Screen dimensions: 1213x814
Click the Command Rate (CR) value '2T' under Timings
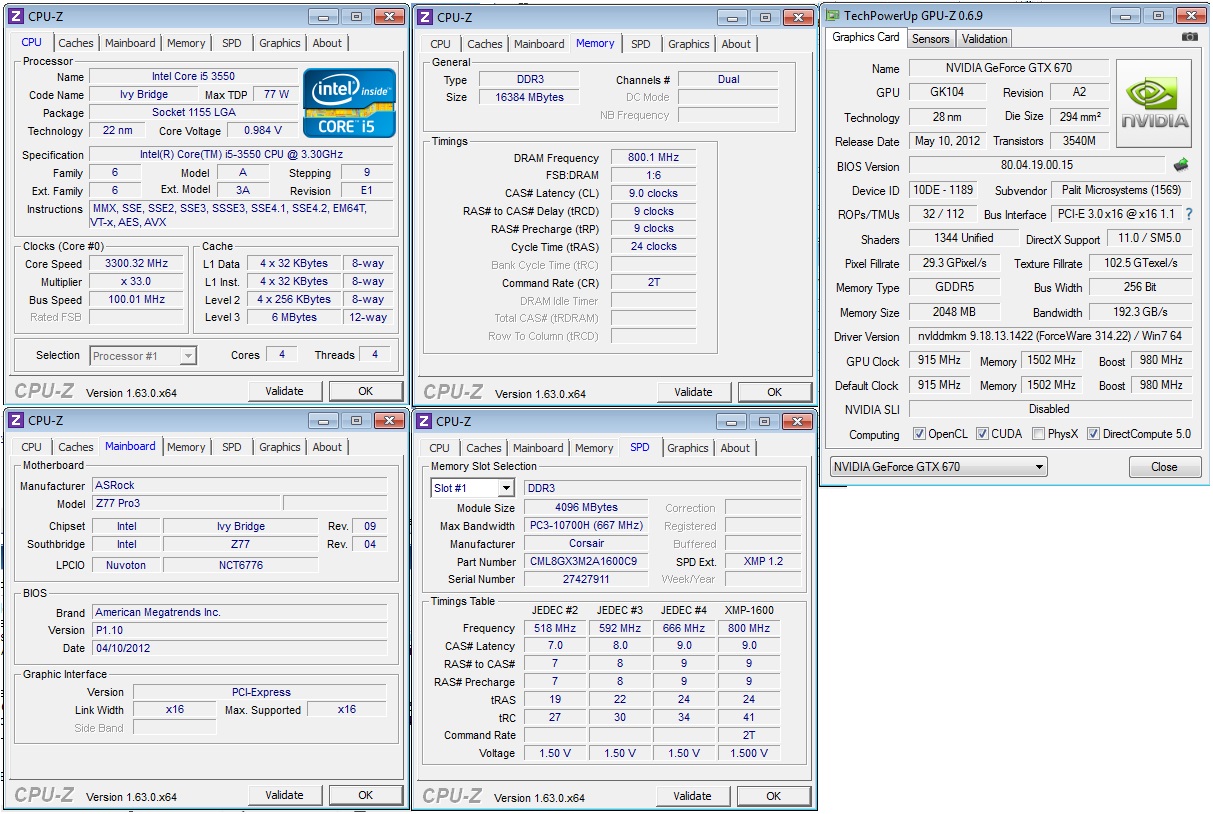coord(652,283)
